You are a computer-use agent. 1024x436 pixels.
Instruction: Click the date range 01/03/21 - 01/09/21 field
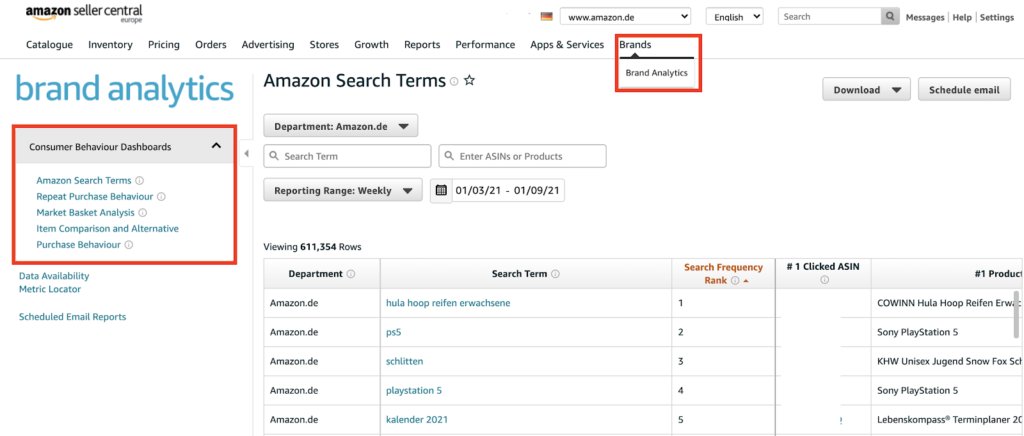pos(508,191)
